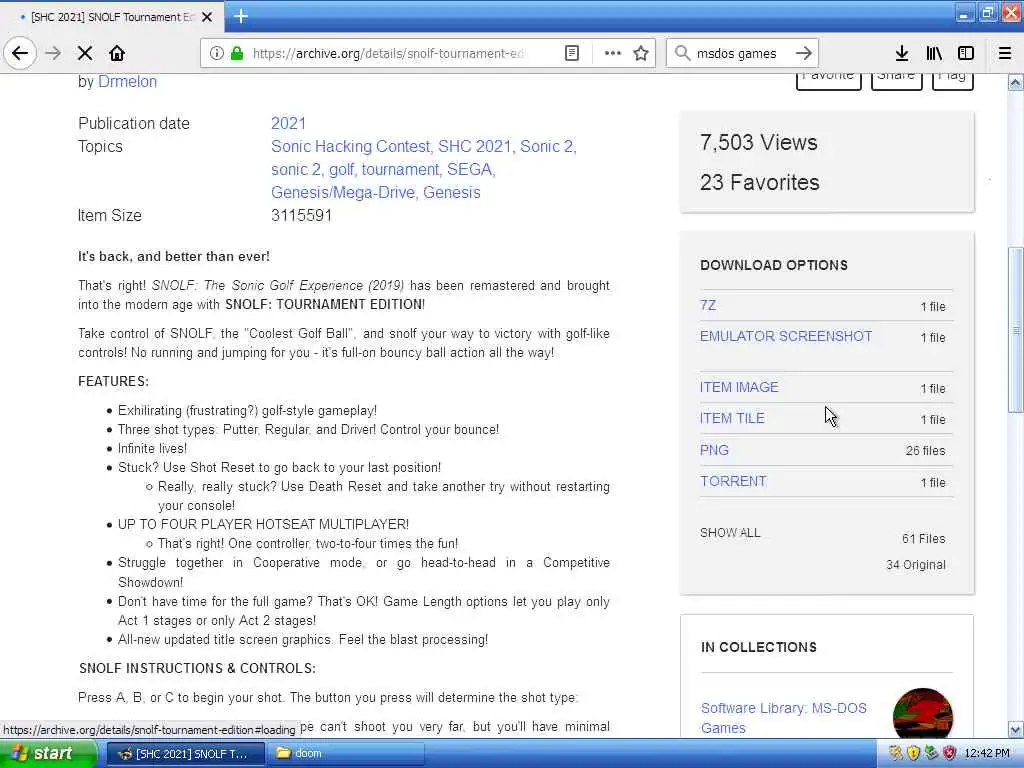The width and height of the screenshot is (1024, 768).
Task: Open ITEM TILE download option
Action: coord(732,419)
